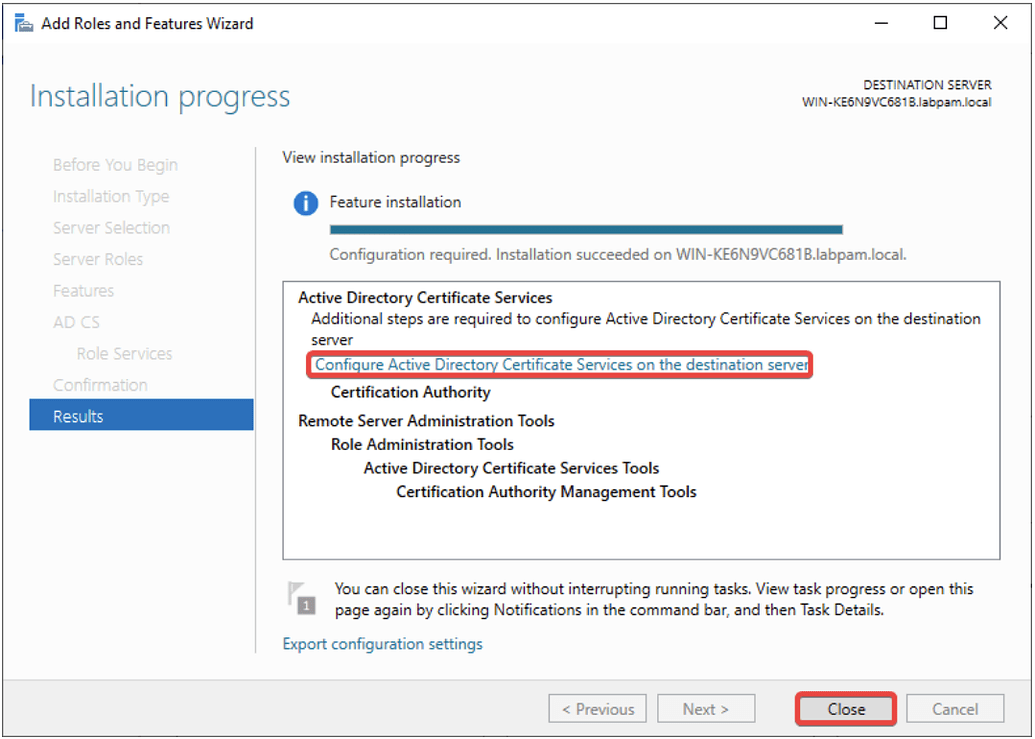Select the Role Services step
The width and height of the screenshot is (1035, 739).
click(125, 353)
